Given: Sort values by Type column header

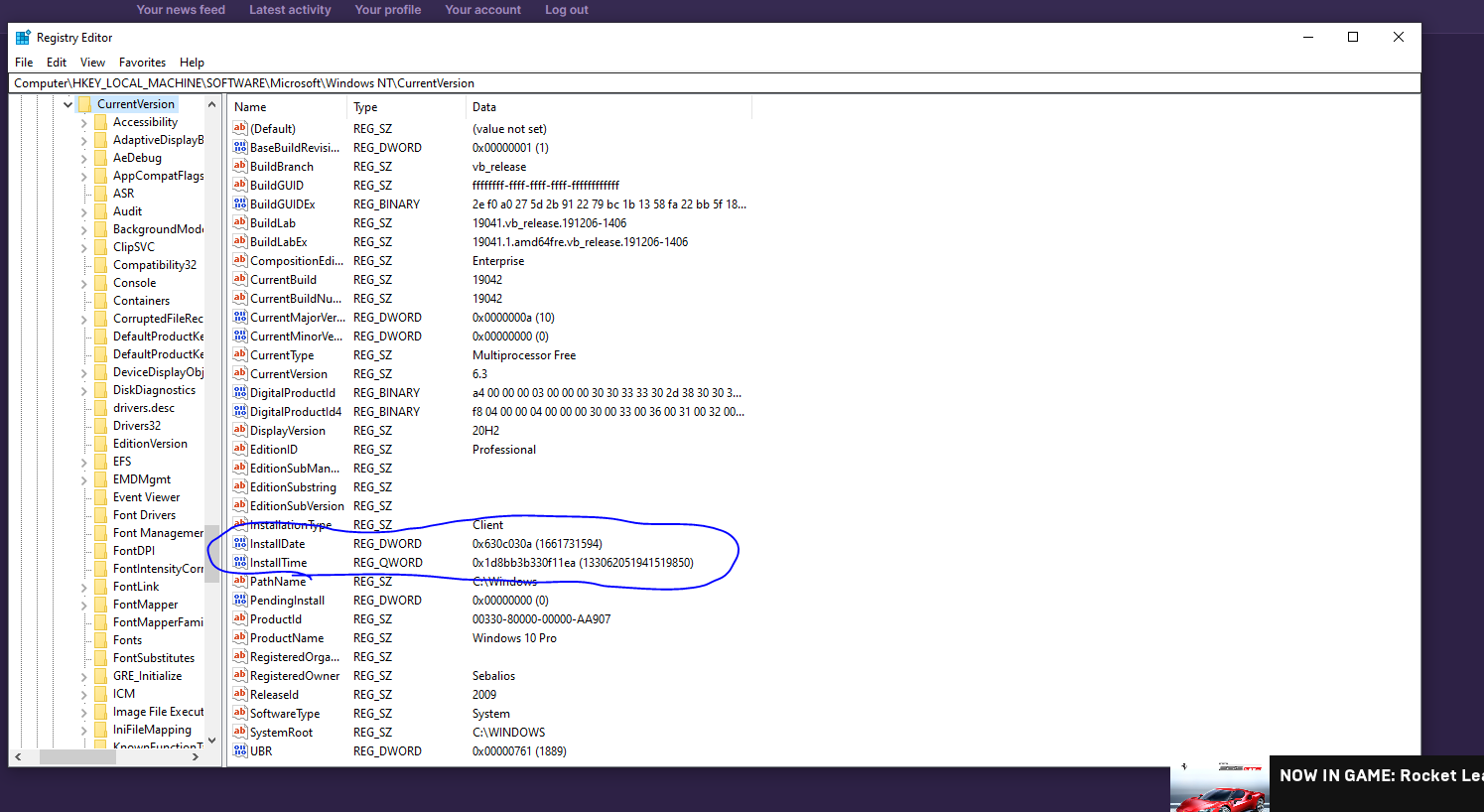Looking at the screenshot, I should tap(406, 107).
